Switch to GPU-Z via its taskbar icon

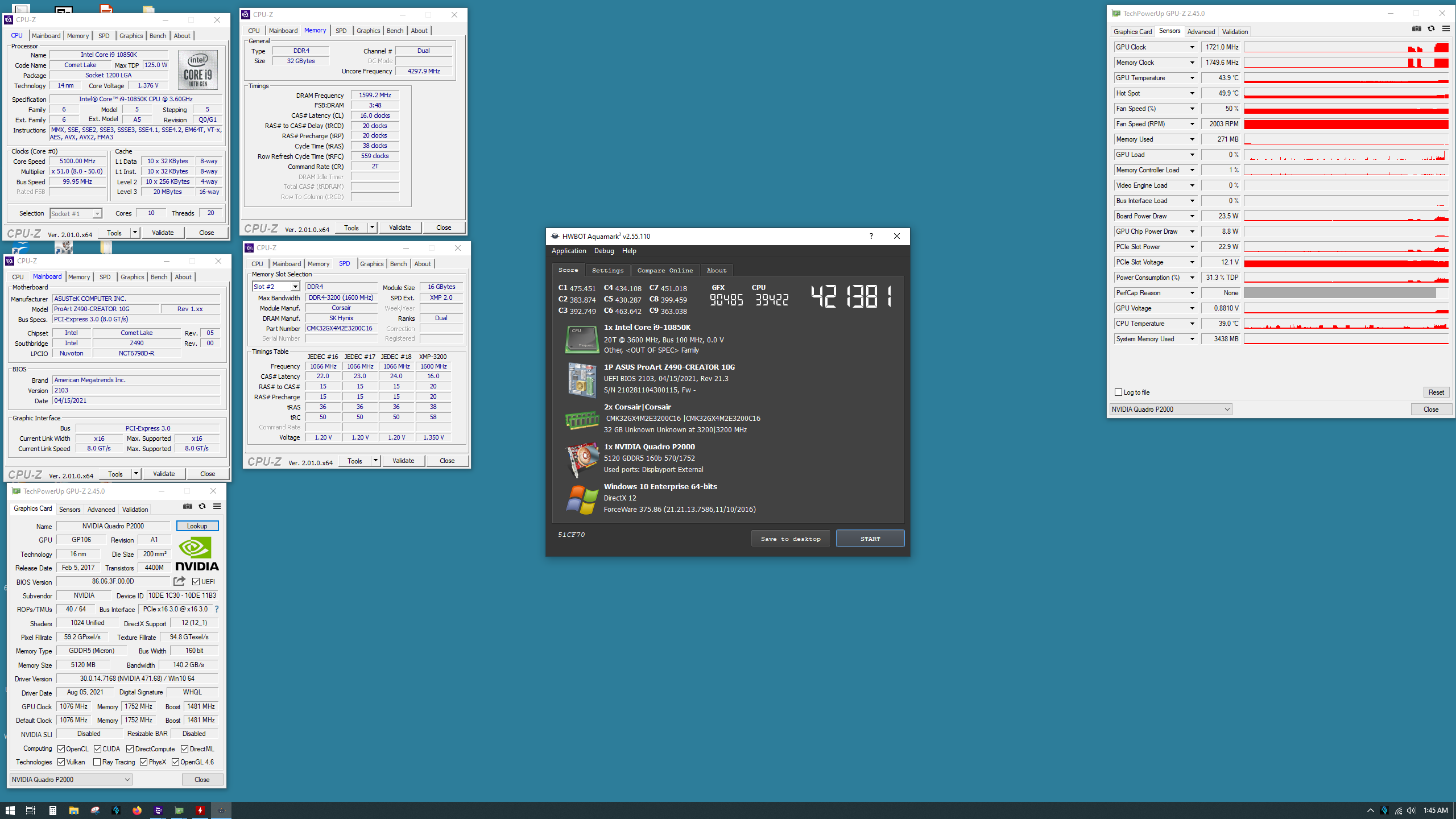179,810
